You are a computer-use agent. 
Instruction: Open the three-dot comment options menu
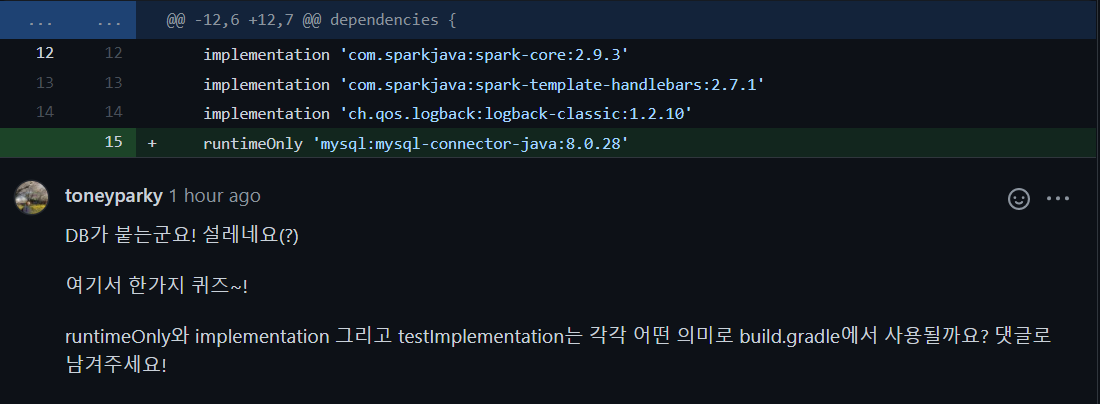[x=1058, y=199]
